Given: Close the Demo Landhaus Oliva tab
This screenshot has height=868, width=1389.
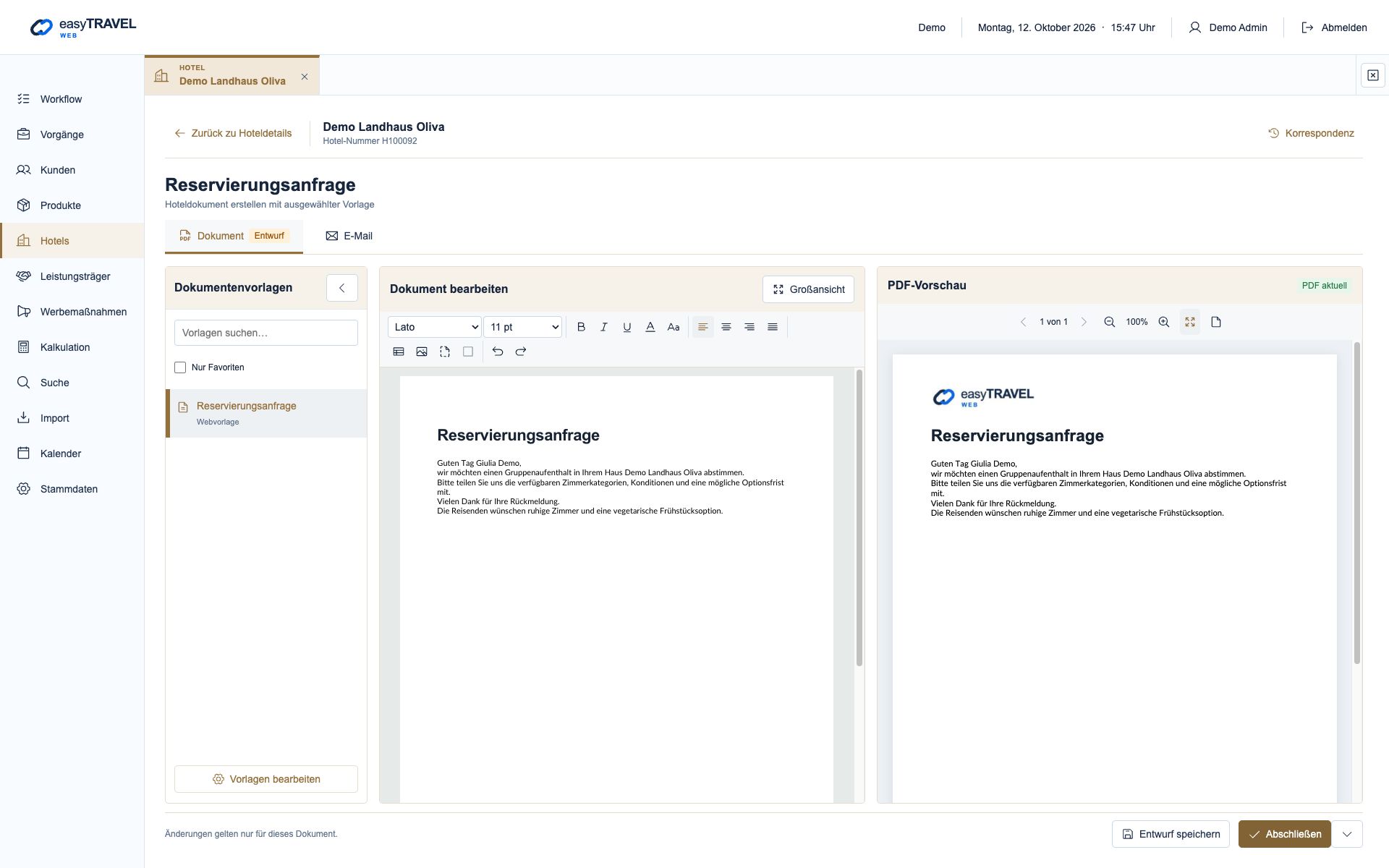Looking at the screenshot, I should [305, 77].
